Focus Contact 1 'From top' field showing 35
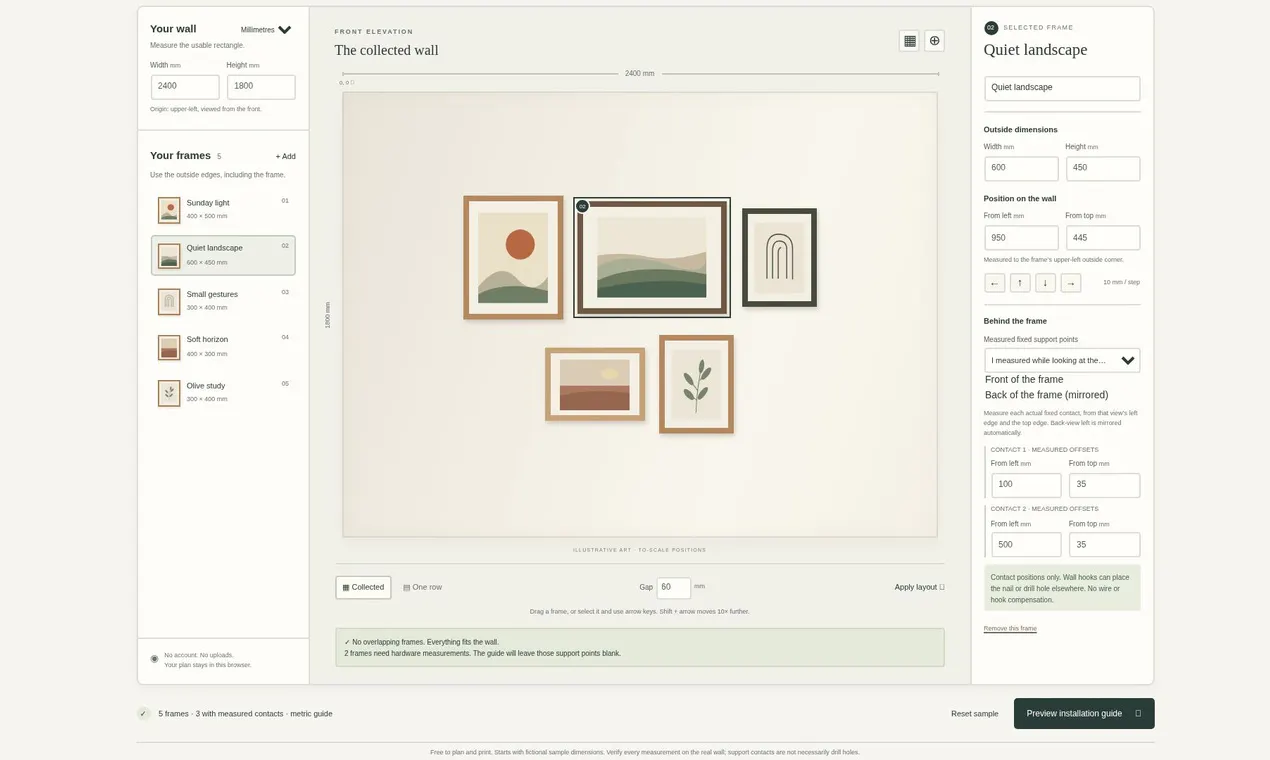 1104,485
